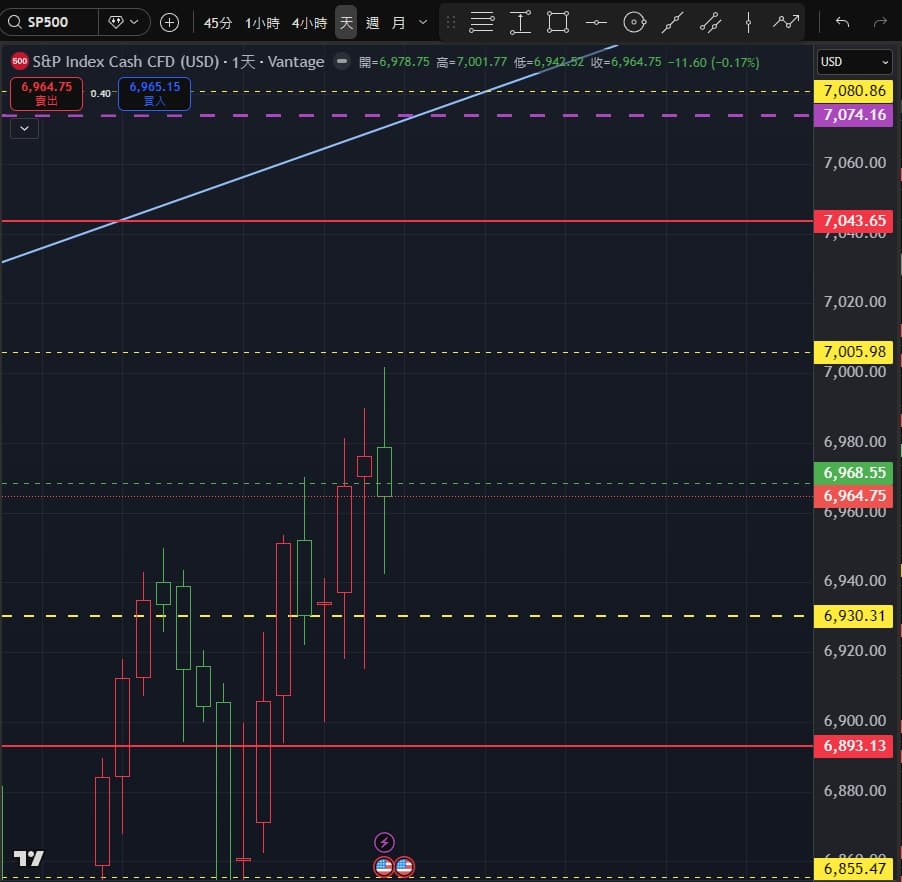902x882 pixels.
Task: Select the 6,855.47 yellow price label
Action: (854, 869)
